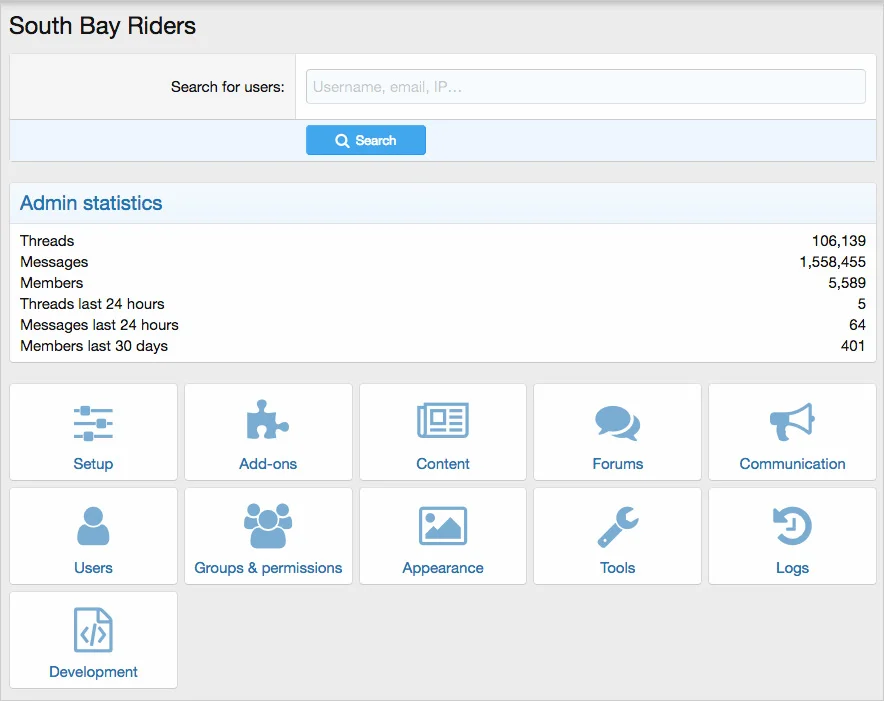
Task: Open the Users person icon
Action: click(93, 526)
